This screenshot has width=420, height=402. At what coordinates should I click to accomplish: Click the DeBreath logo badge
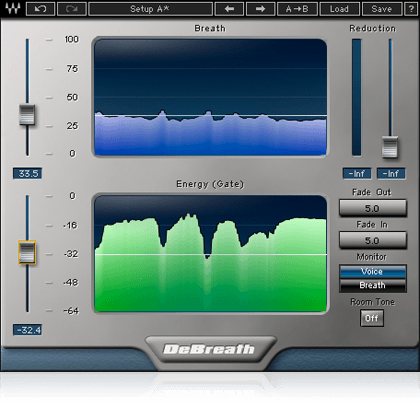point(210,349)
